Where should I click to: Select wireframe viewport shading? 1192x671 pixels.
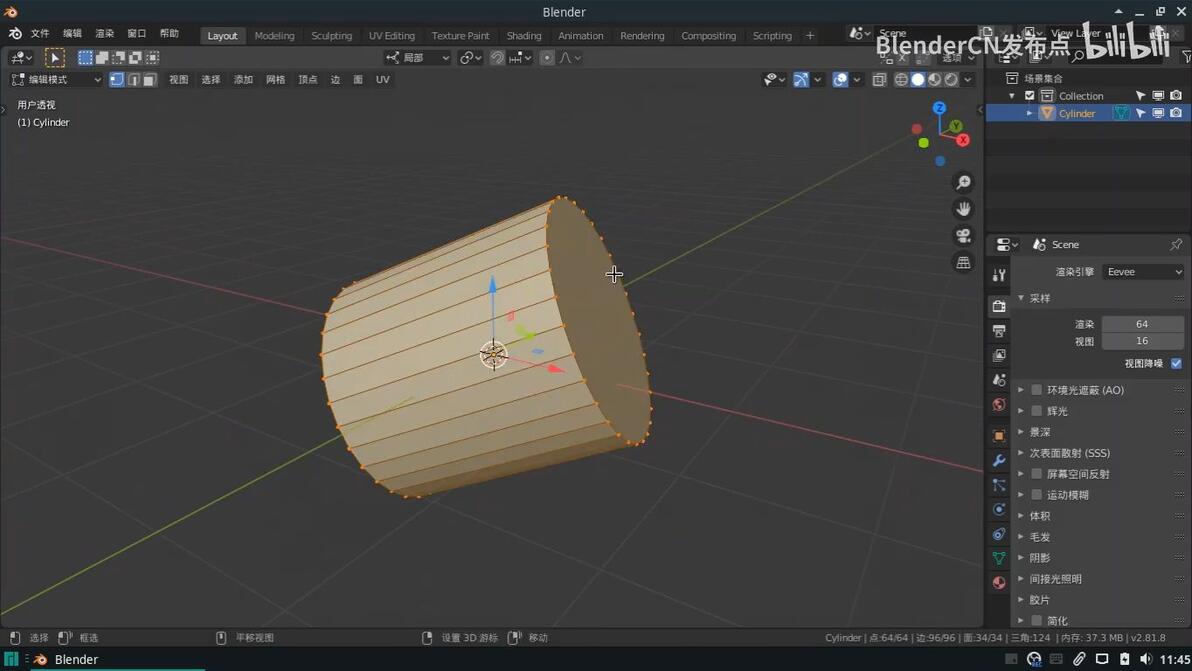(902, 80)
